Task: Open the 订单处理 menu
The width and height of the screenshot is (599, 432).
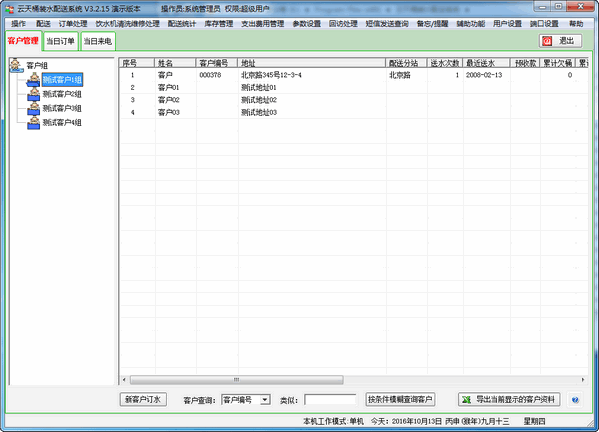Action: tap(73, 24)
